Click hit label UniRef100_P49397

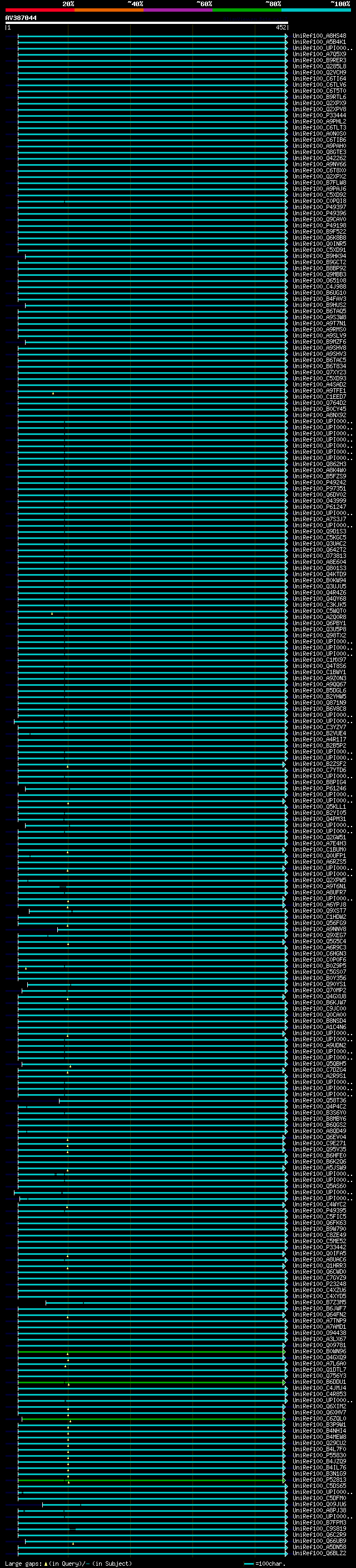(319, 207)
